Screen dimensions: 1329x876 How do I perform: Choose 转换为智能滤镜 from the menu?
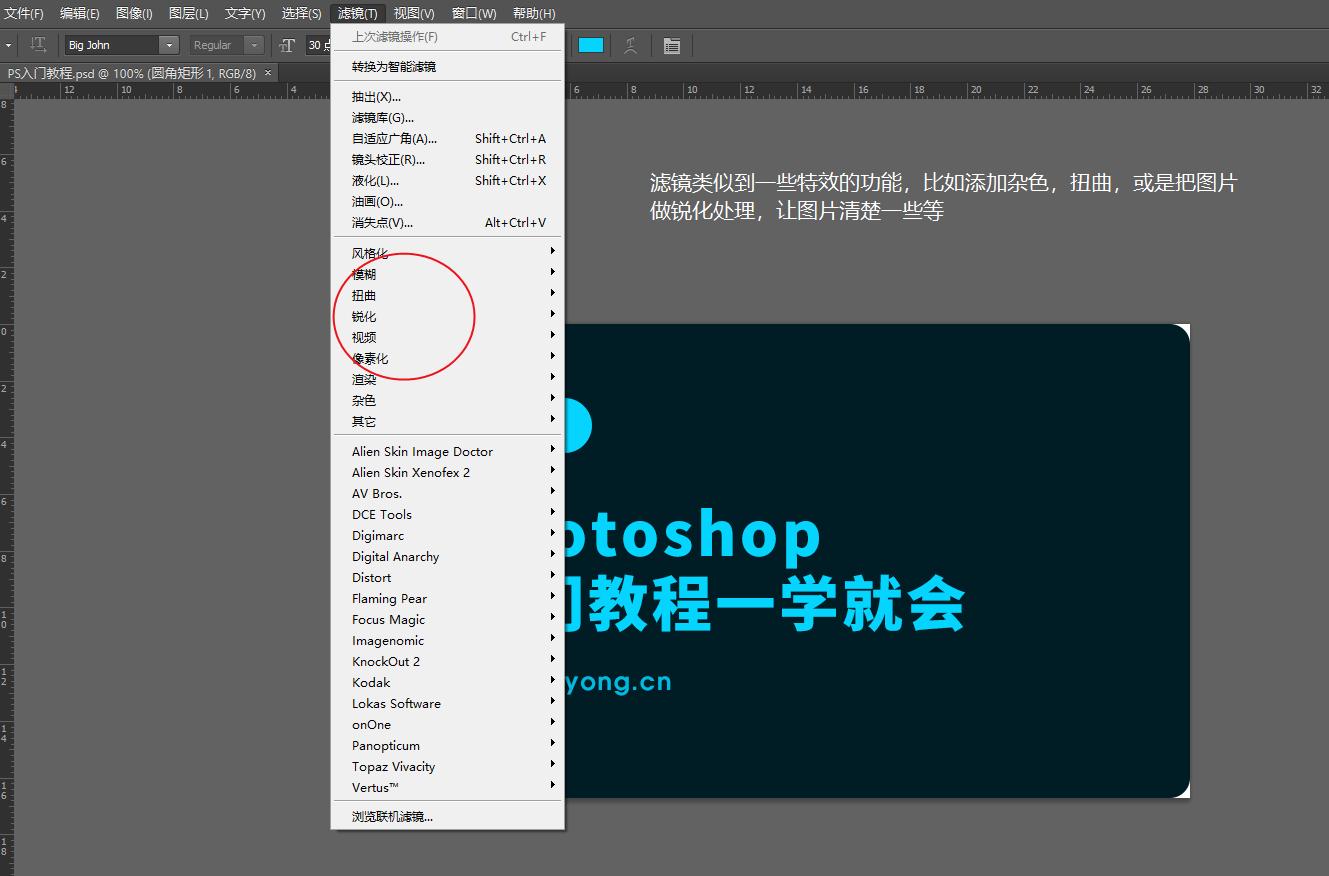click(x=394, y=67)
